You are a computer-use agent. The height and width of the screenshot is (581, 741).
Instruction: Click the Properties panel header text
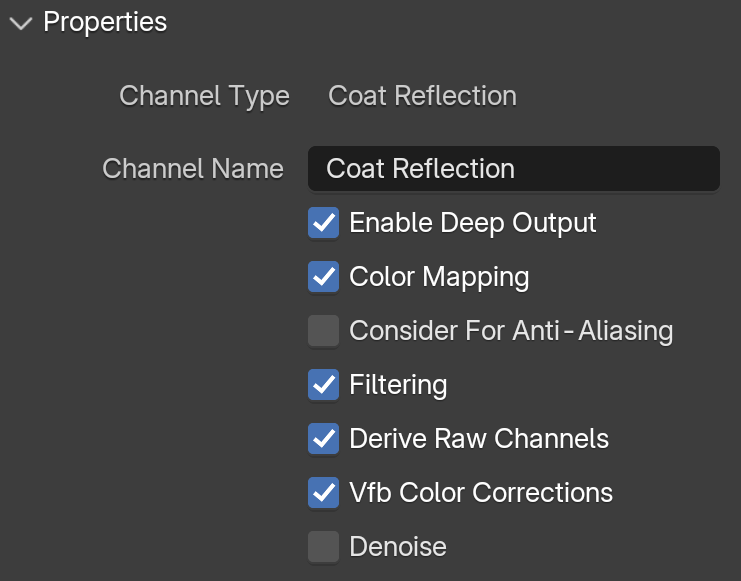tap(105, 22)
